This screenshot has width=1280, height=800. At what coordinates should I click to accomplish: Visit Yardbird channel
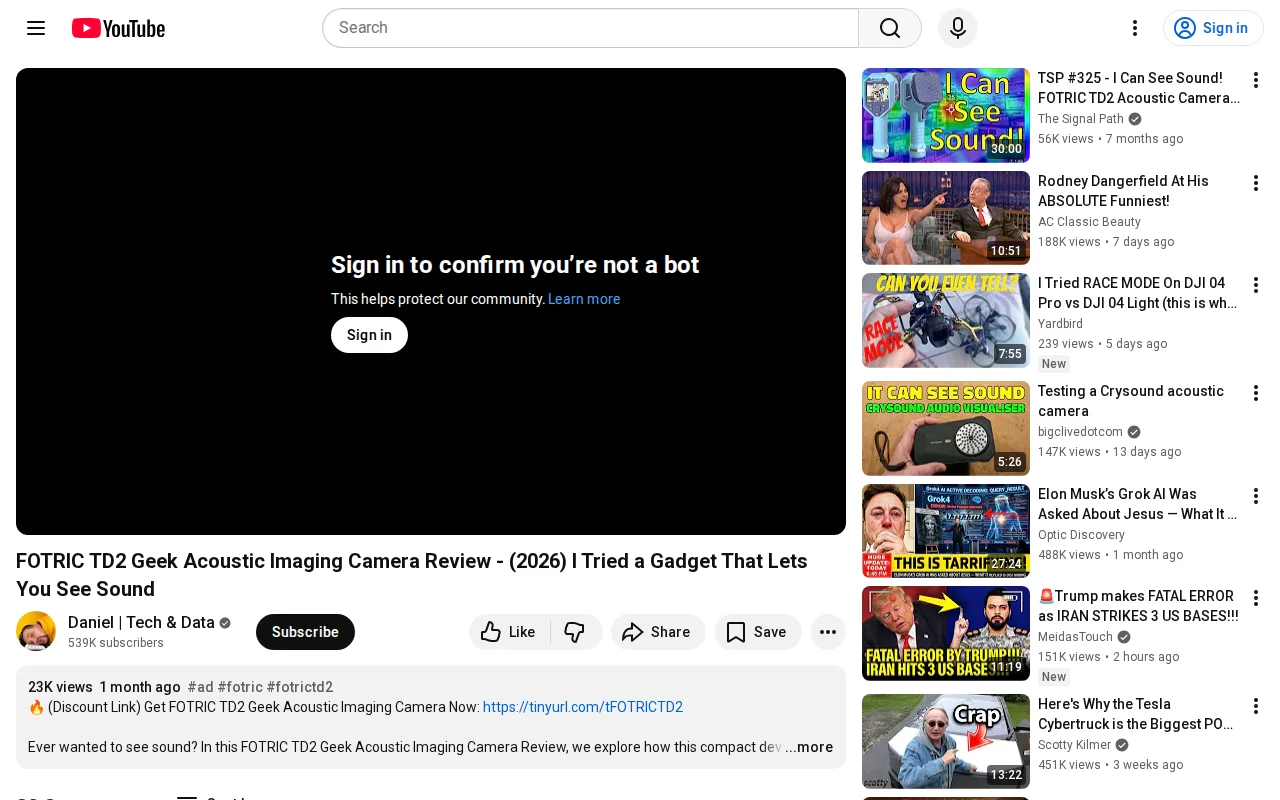tap(1060, 324)
